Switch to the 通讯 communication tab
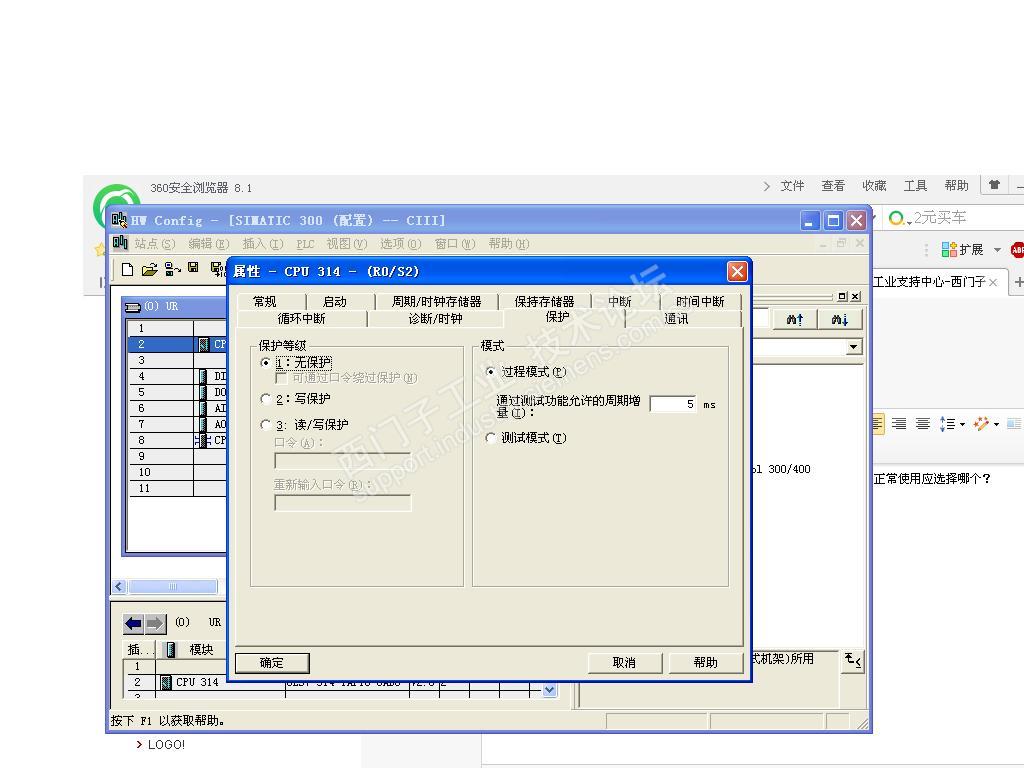The image size is (1024, 768). click(677, 319)
